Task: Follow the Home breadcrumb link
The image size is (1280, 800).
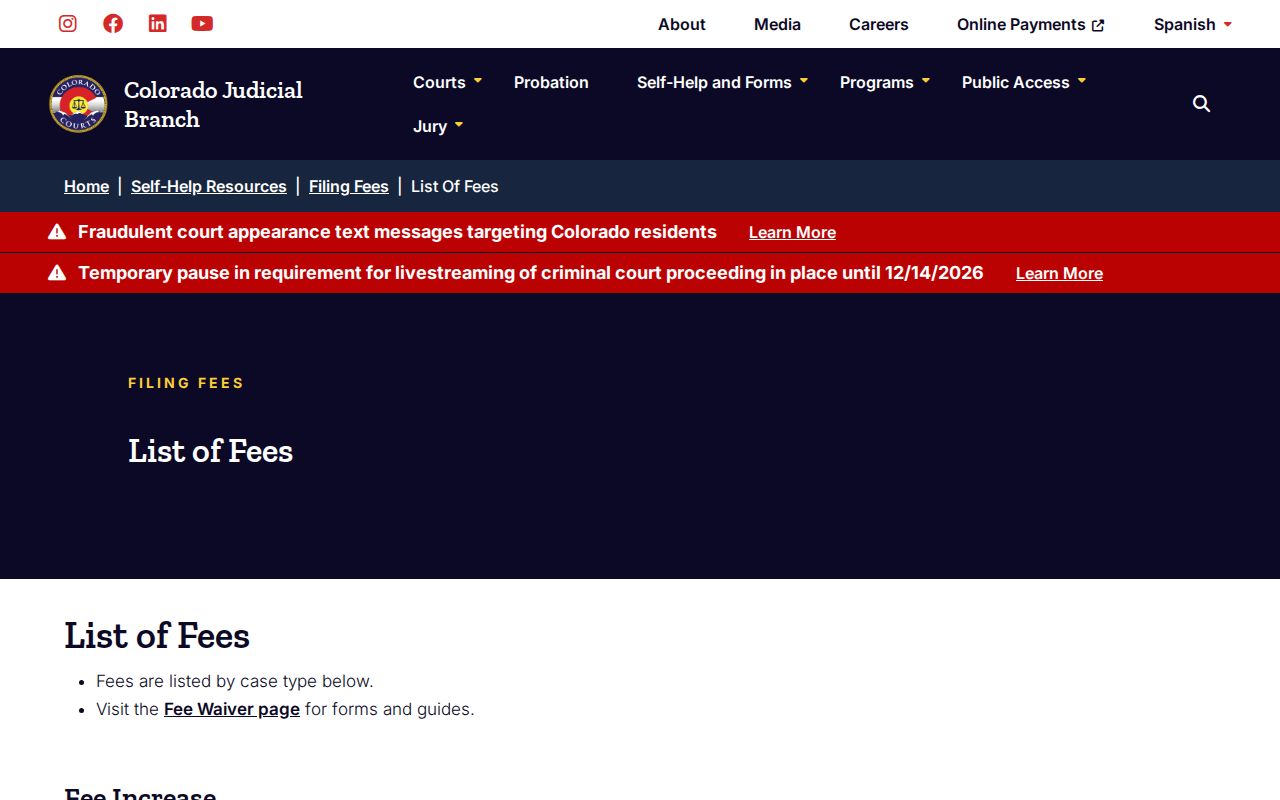Action: [87, 186]
